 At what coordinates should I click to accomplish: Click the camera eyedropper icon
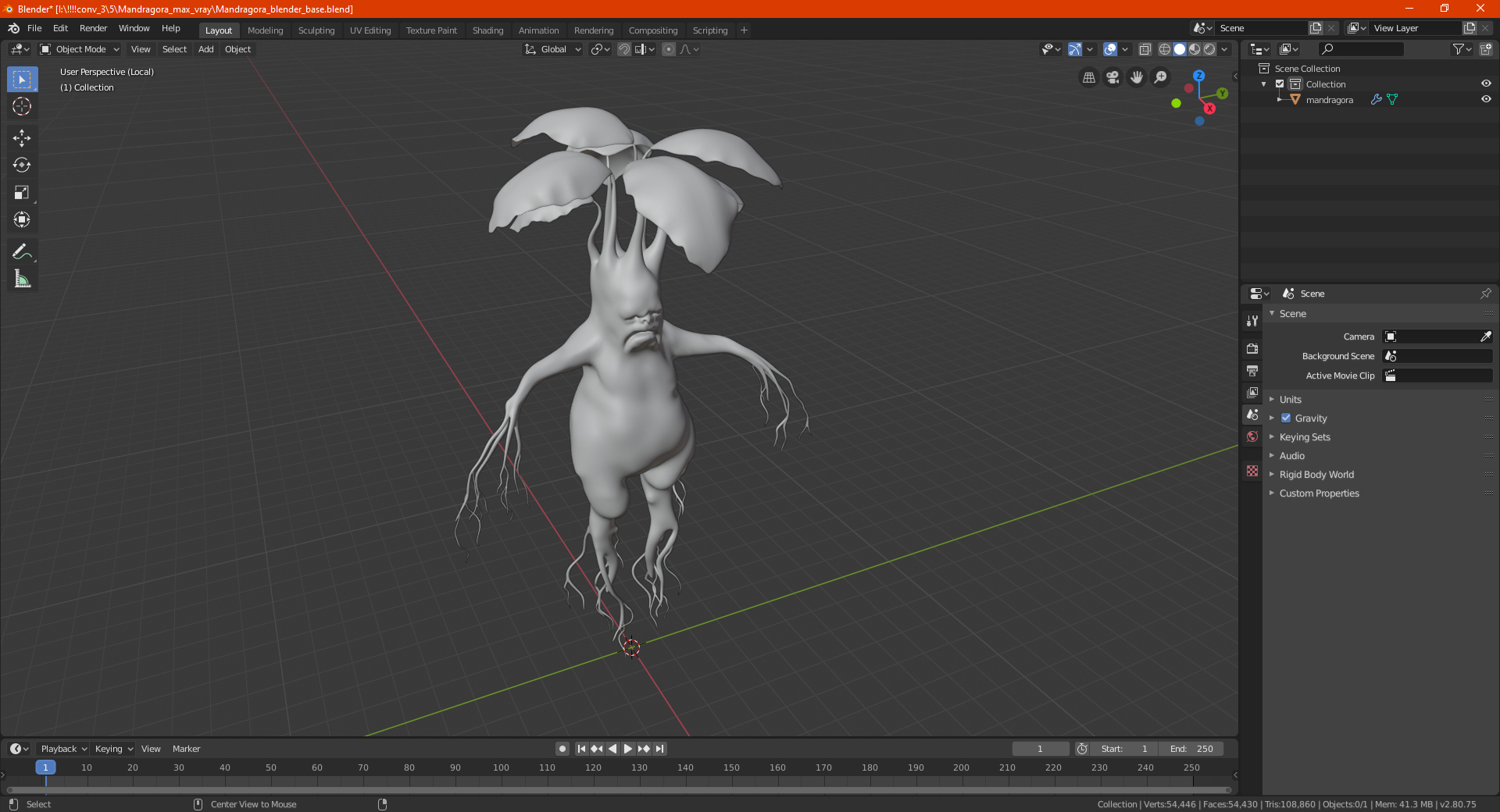point(1485,337)
